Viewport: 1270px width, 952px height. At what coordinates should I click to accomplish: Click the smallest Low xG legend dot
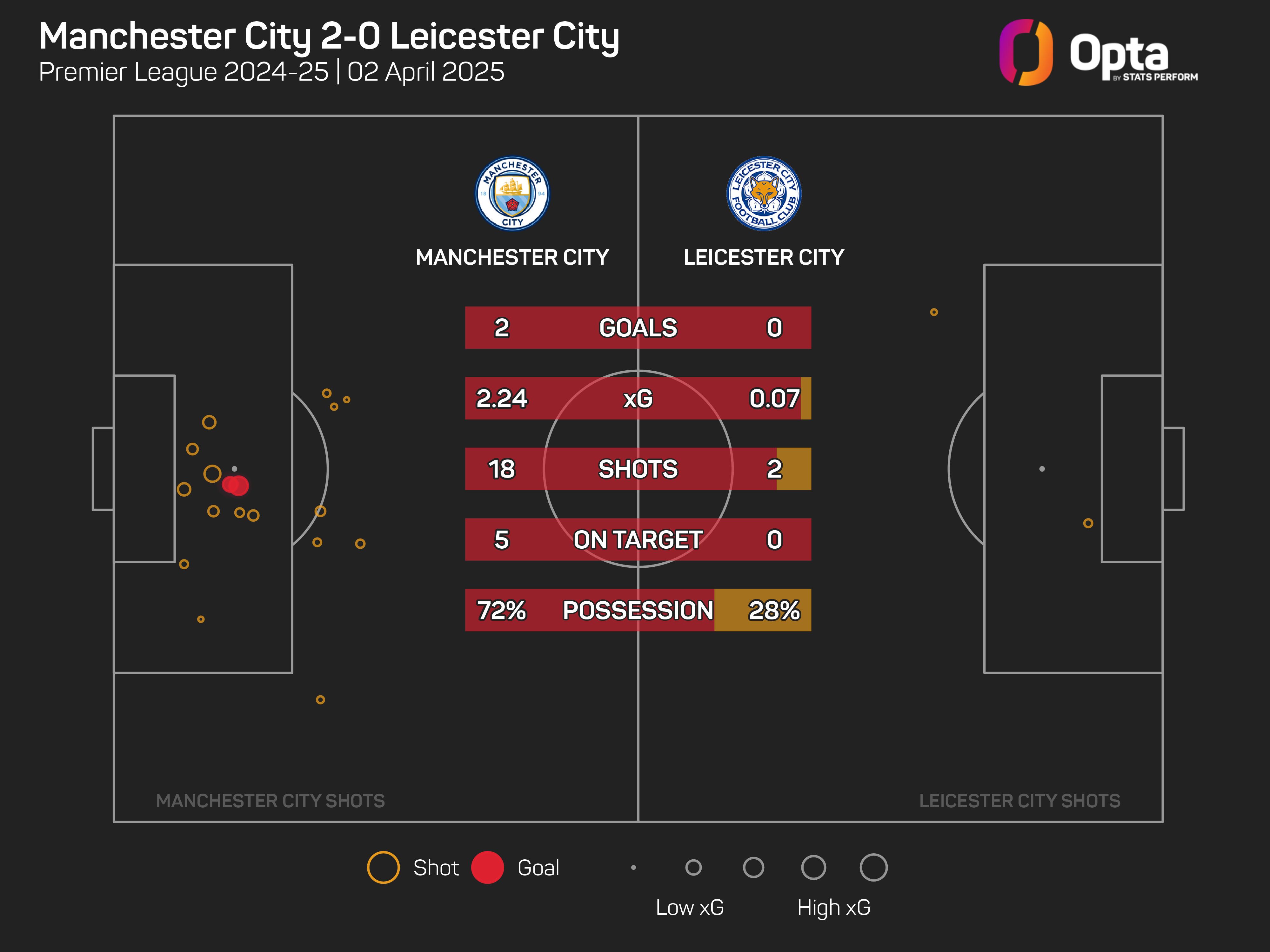(633, 868)
